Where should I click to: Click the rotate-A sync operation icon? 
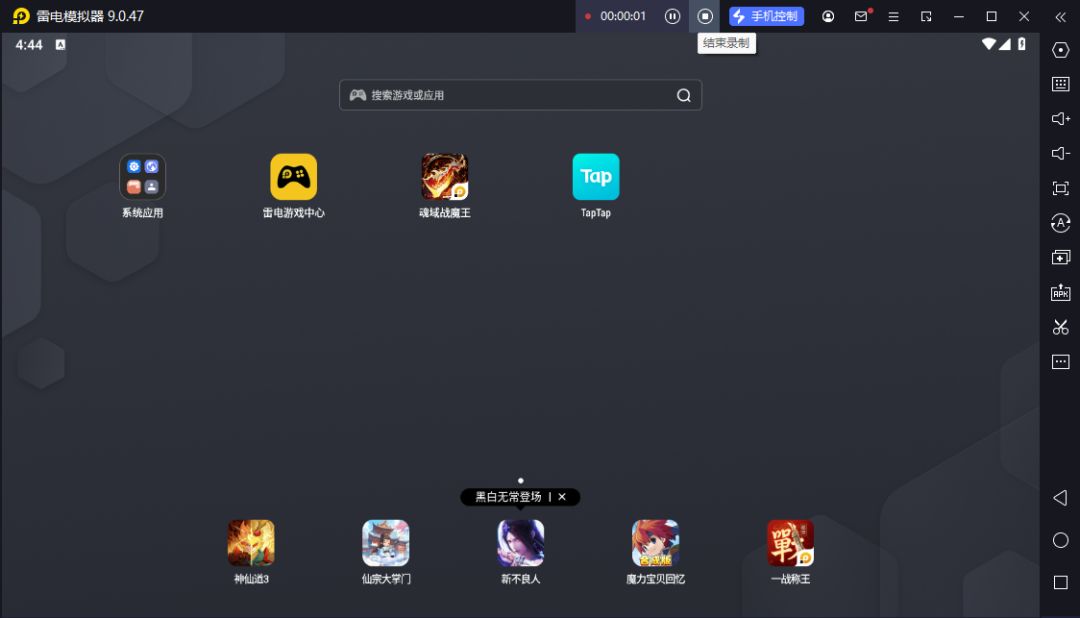point(1061,223)
